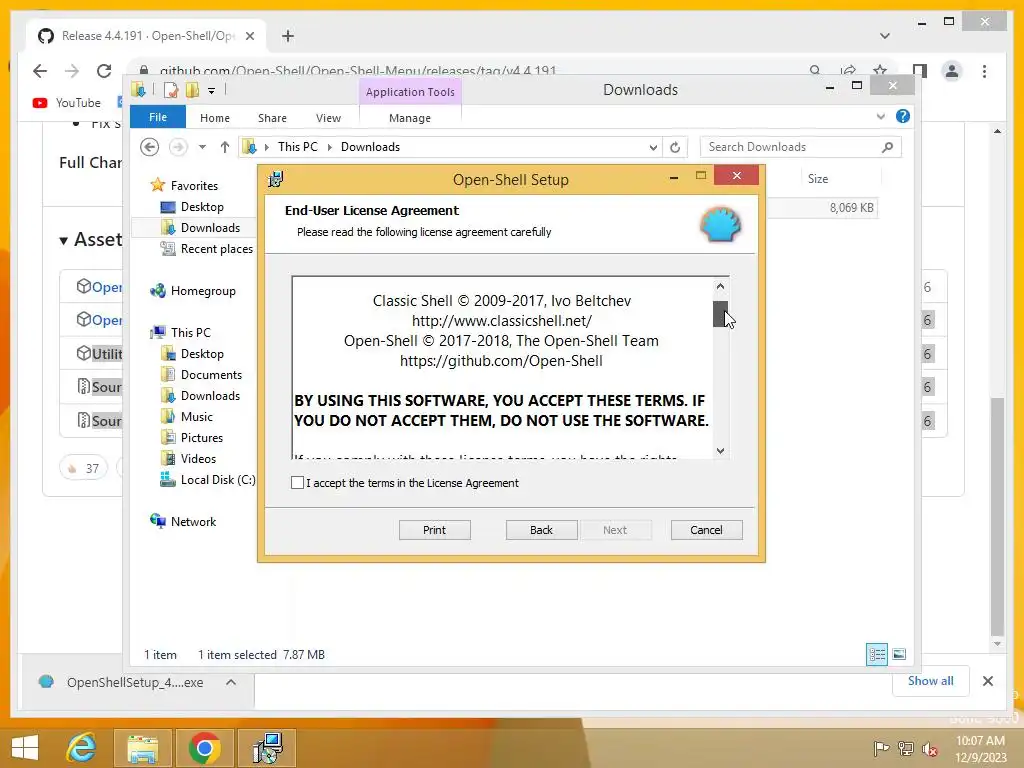
Task: Open the Videos folder icon under This PC
Action: (168, 458)
